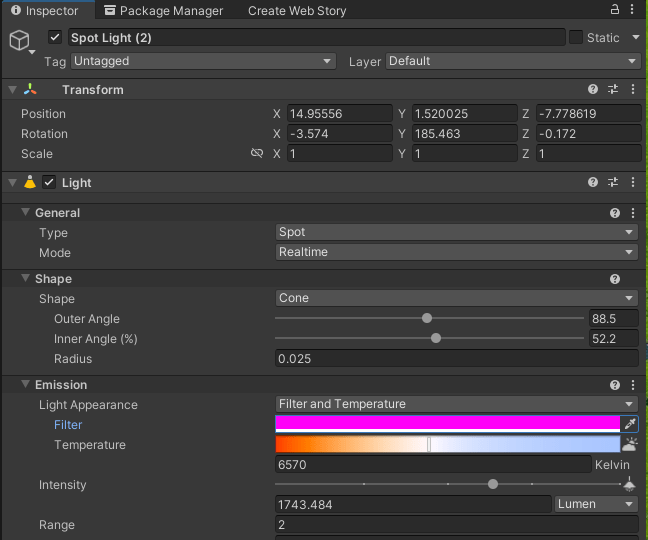Open Light component more options menu

(632, 183)
